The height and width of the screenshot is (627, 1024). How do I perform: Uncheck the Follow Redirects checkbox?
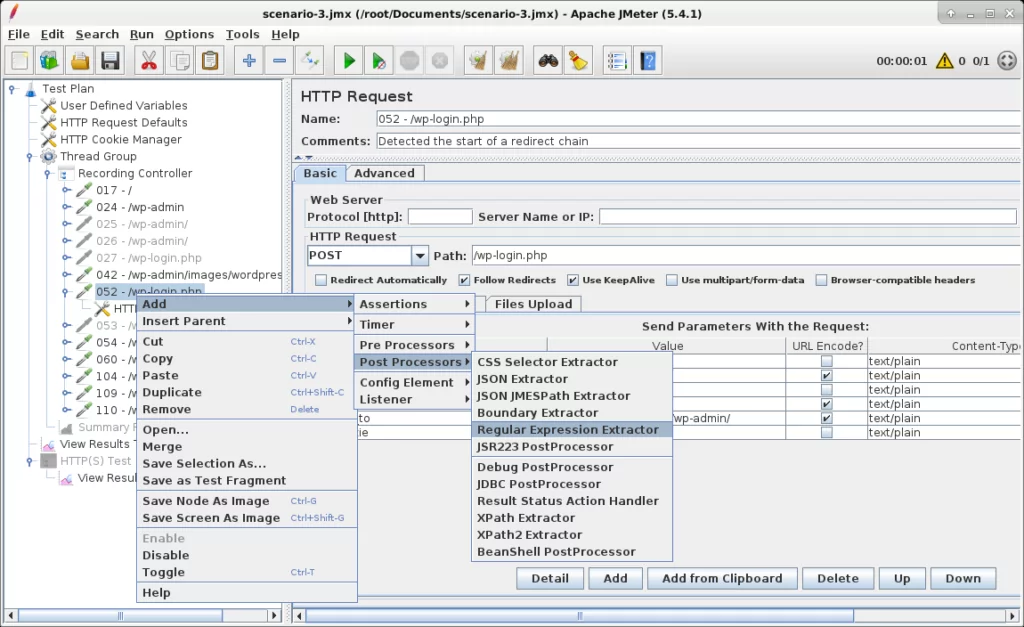[464, 280]
